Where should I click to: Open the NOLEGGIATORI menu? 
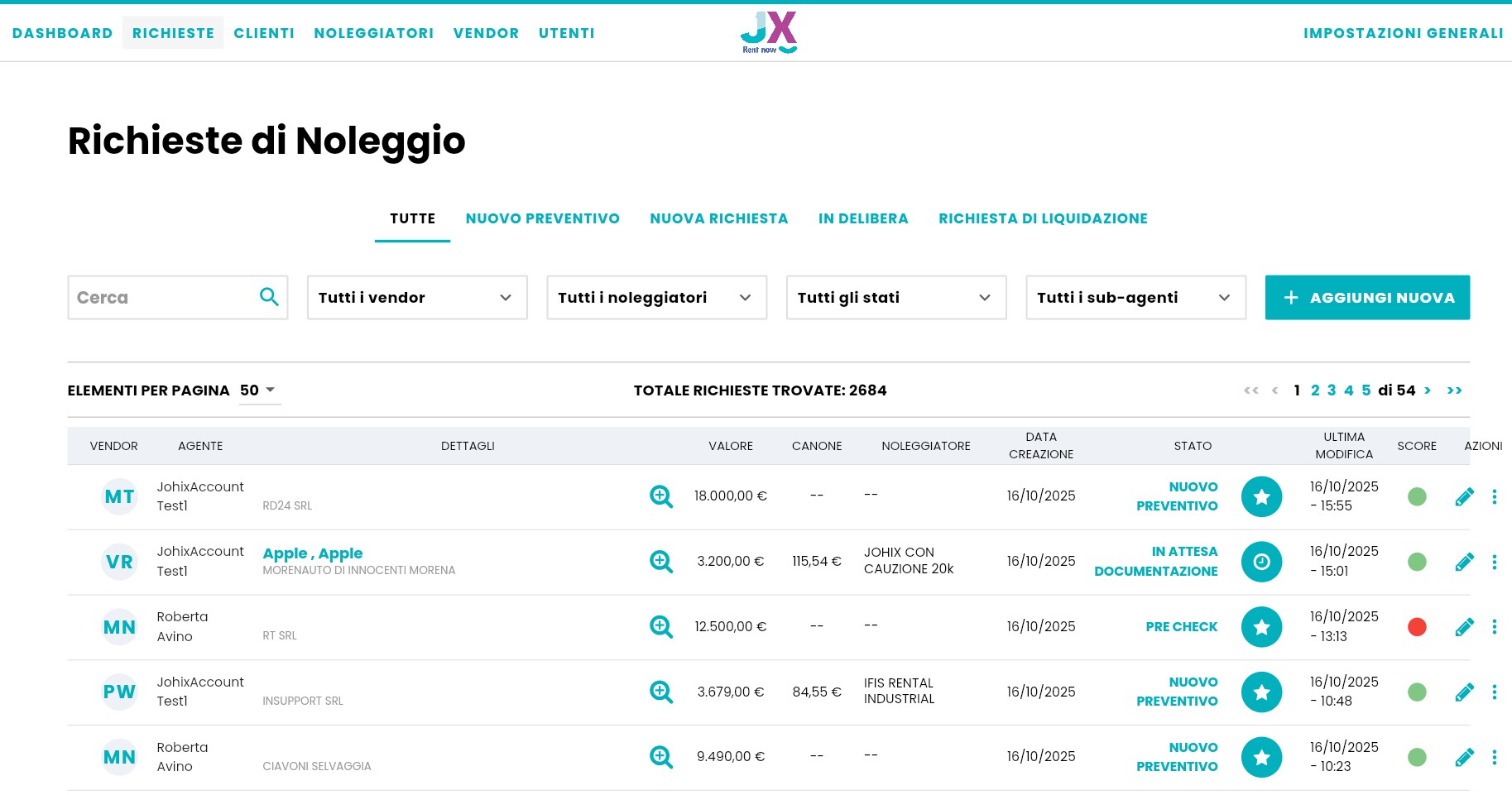[373, 33]
